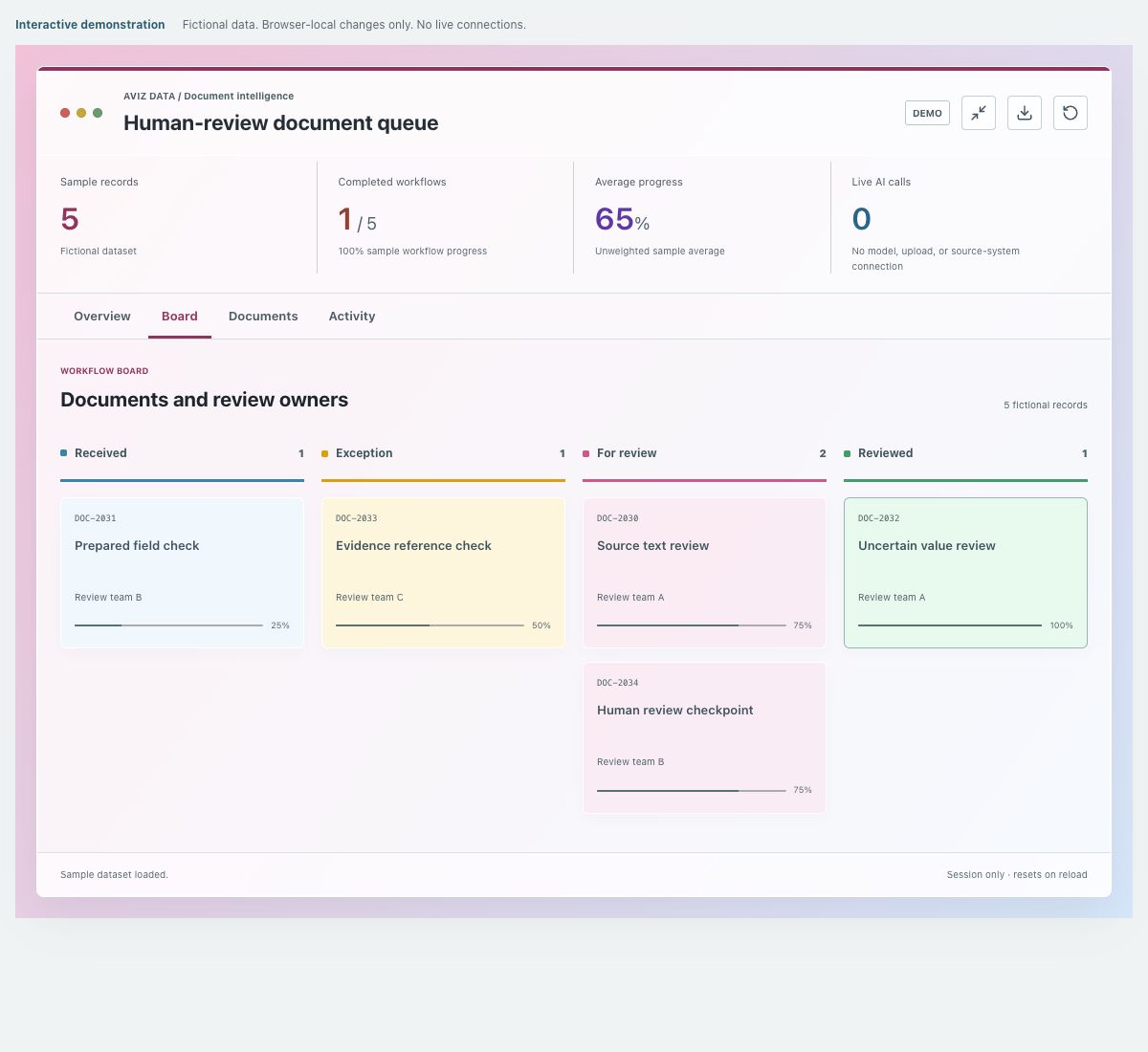Click the collapse view arrows icon
Screen dimensions: 1148x1052
click(x=979, y=113)
